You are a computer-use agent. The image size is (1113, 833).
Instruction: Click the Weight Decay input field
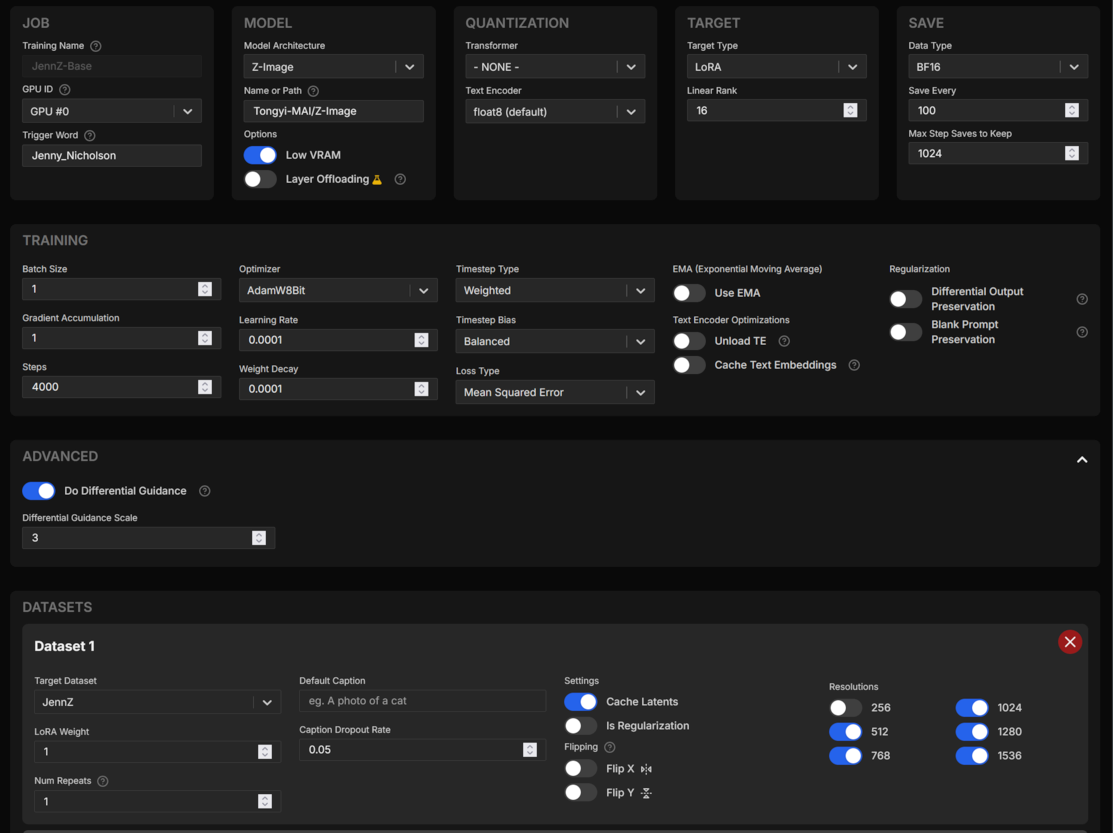pyautogui.click(x=338, y=390)
